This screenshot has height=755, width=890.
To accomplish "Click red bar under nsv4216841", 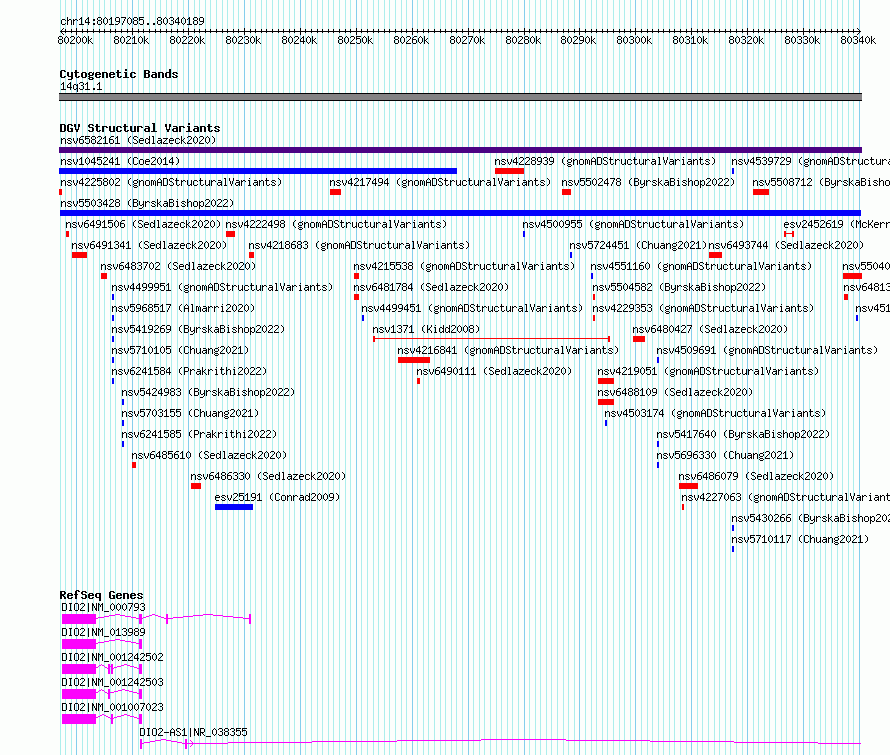I will (x=414, y=360).
